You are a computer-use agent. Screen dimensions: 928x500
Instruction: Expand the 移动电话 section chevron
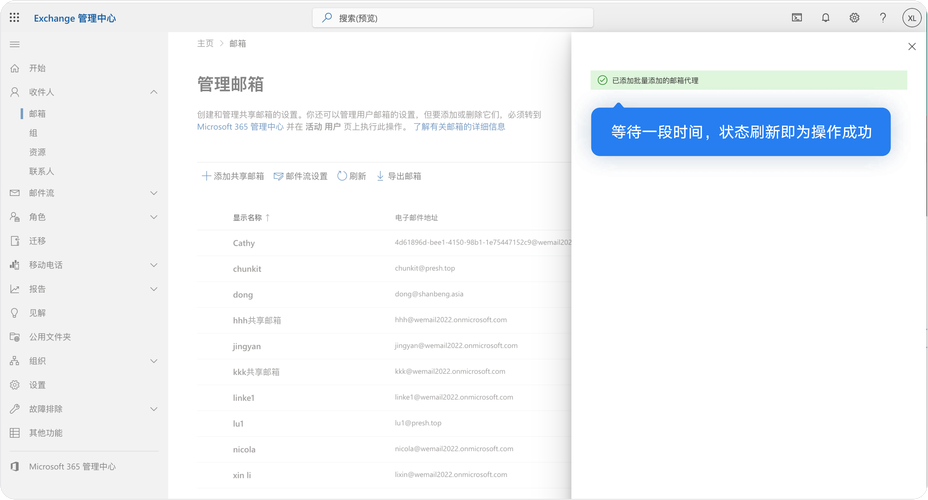click(154, 265)
